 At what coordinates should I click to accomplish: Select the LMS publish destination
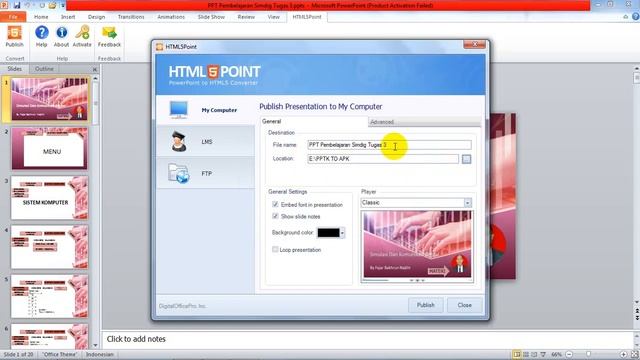[x=205, y=142]
